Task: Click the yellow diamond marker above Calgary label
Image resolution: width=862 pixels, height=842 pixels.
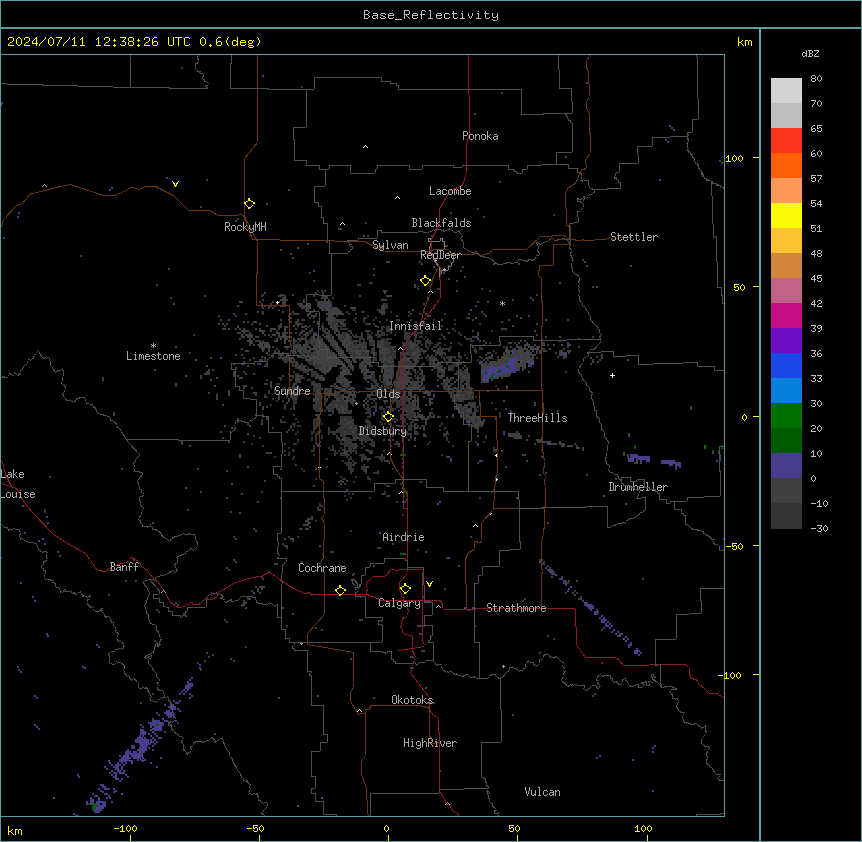Action: tap(405, 589)
